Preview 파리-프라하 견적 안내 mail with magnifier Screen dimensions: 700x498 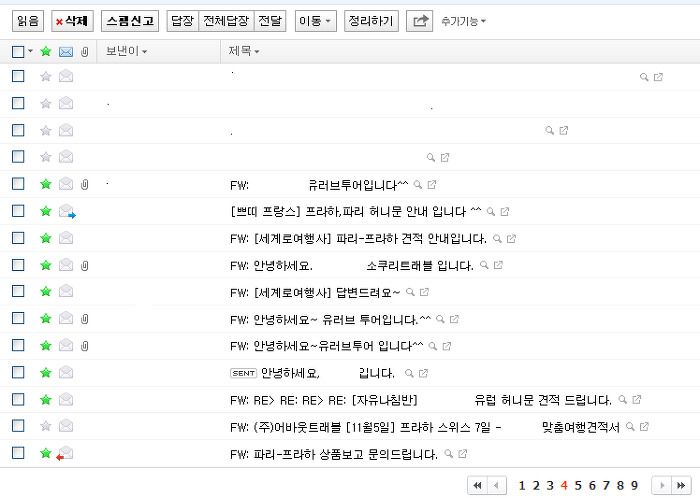tap(497, 239)
